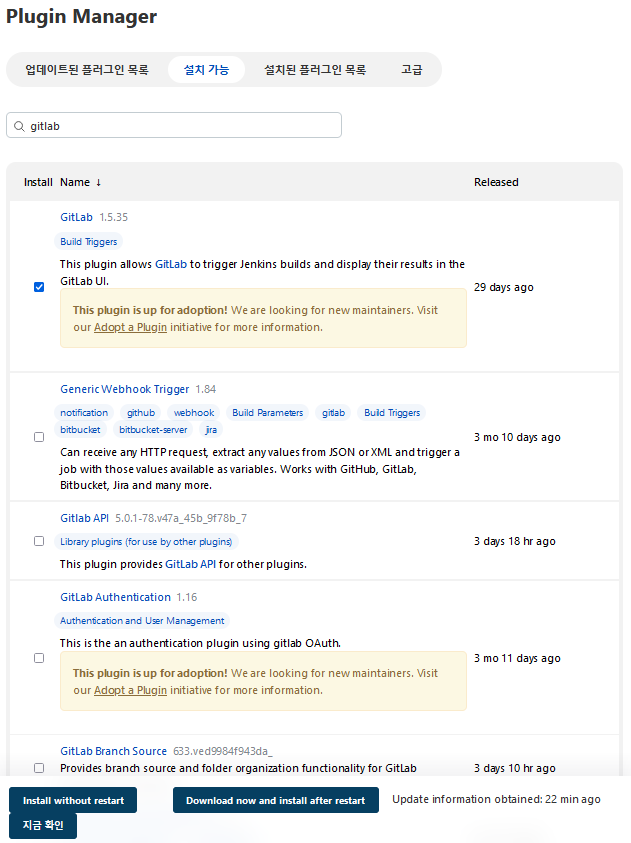Sort by the Name column header
The height and width of the screenshot is (843, 631).
coord(81,182)
